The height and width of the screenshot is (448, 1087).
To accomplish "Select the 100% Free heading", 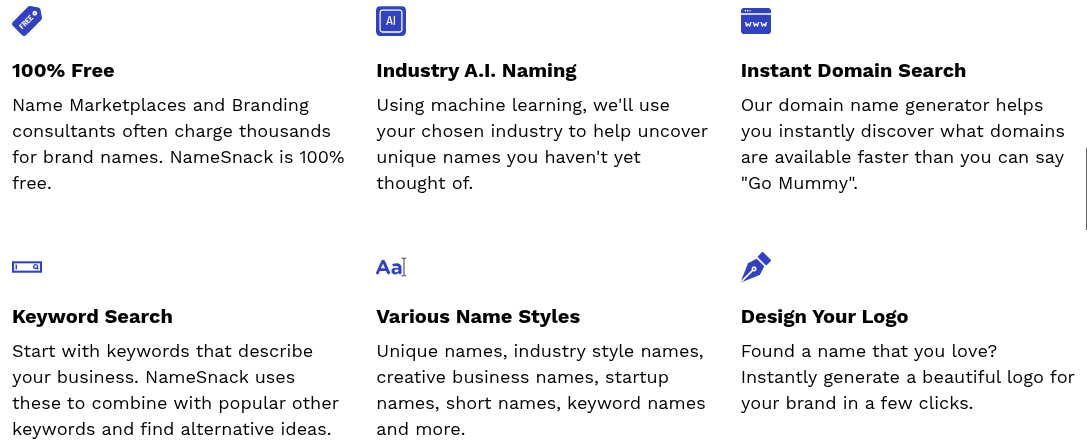I will coord(63,71).
